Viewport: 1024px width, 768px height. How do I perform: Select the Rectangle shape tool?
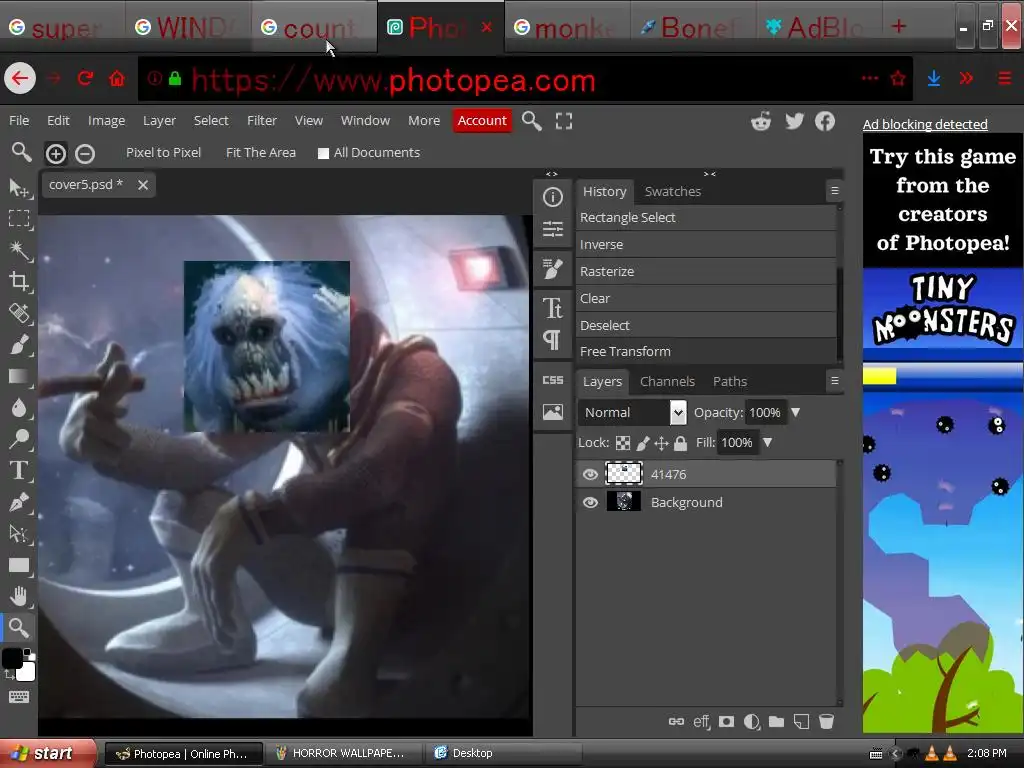point(19,565)
